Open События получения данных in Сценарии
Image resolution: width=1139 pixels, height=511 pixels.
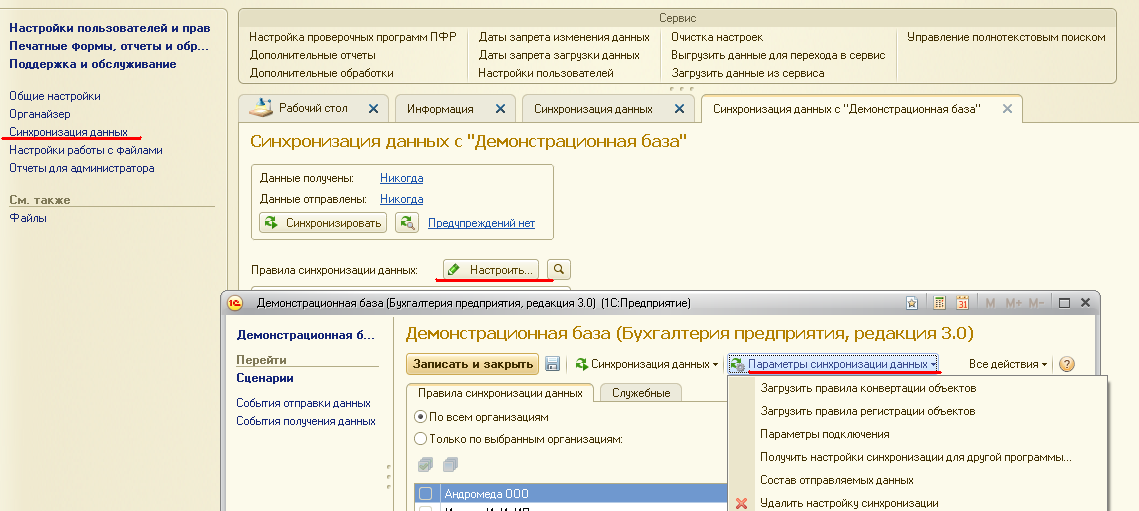click(306, 421)
